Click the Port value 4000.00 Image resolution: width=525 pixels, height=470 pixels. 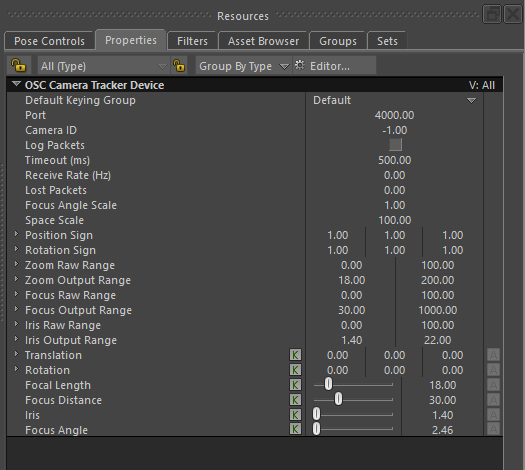[394, 115]
